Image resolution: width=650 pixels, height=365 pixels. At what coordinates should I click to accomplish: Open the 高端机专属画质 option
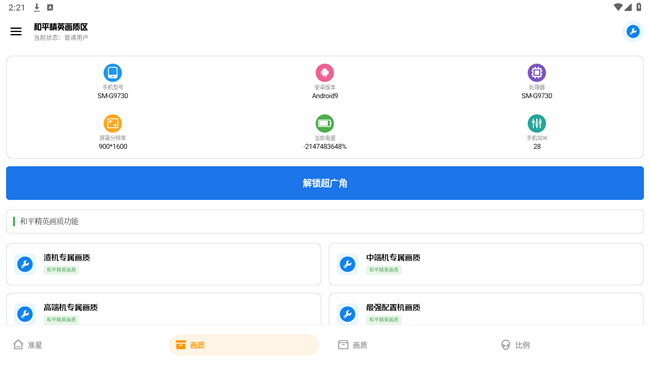pos(163,310)
